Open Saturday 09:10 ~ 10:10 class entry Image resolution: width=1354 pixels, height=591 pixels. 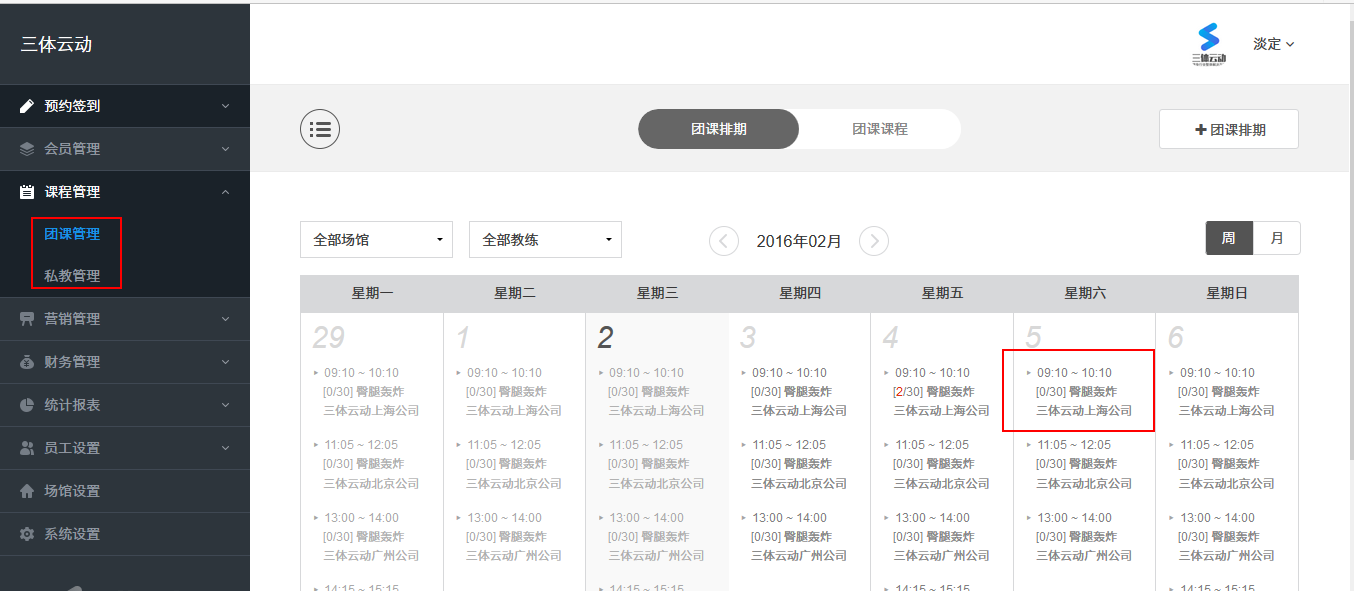(x=1078, y=391)
